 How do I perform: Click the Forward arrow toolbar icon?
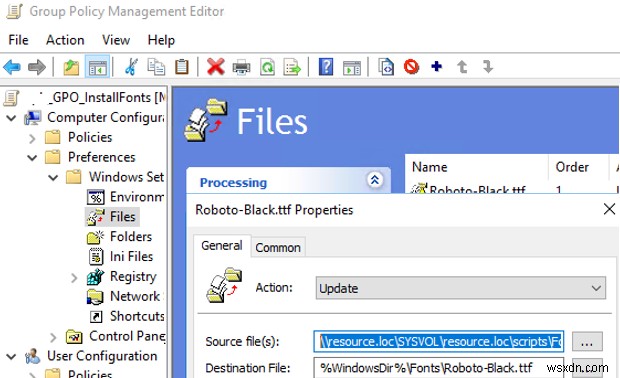[37, 67]
